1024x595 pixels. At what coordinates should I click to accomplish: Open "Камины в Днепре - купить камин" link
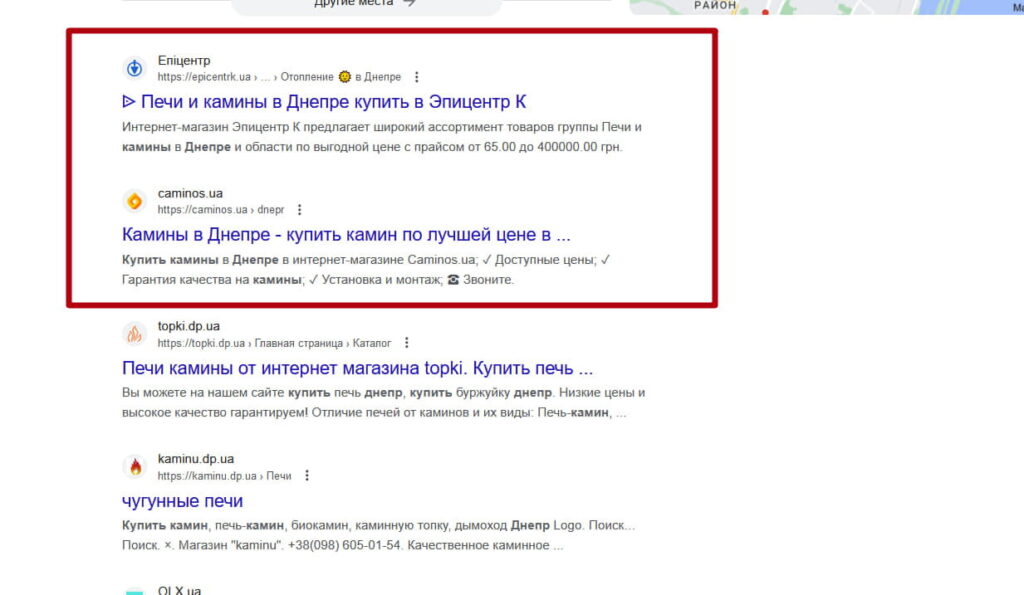point(346,234)
